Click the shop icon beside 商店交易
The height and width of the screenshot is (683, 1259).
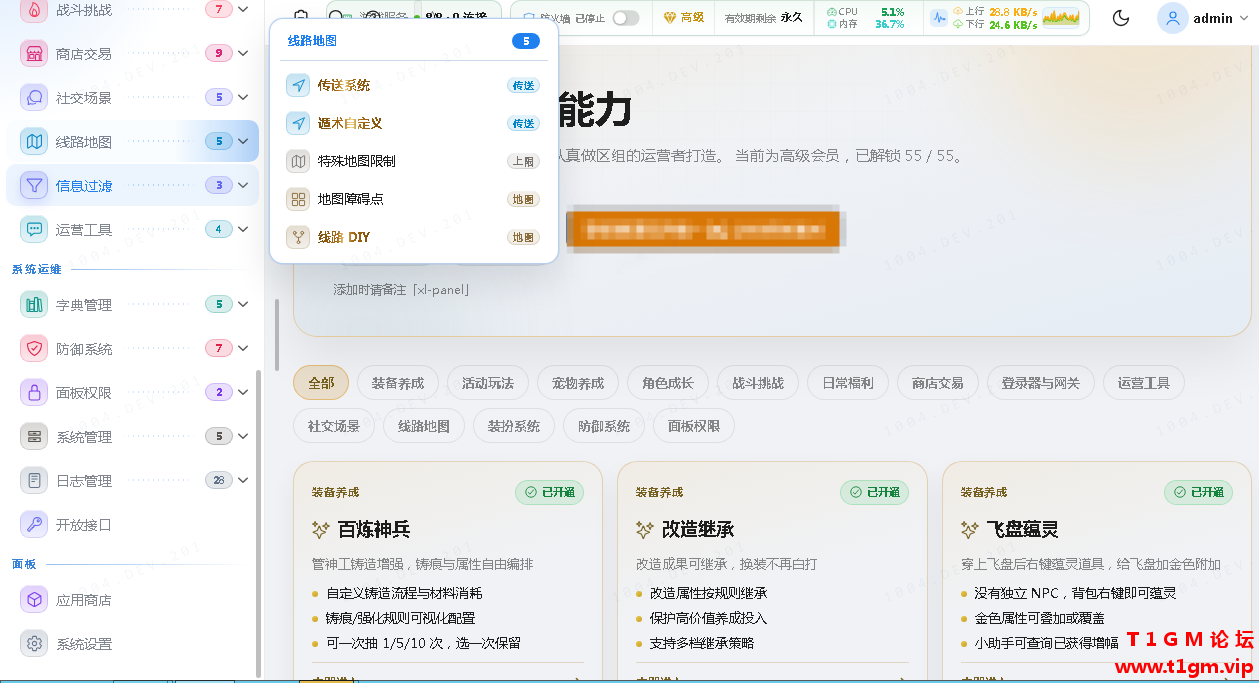pos(35,54)
